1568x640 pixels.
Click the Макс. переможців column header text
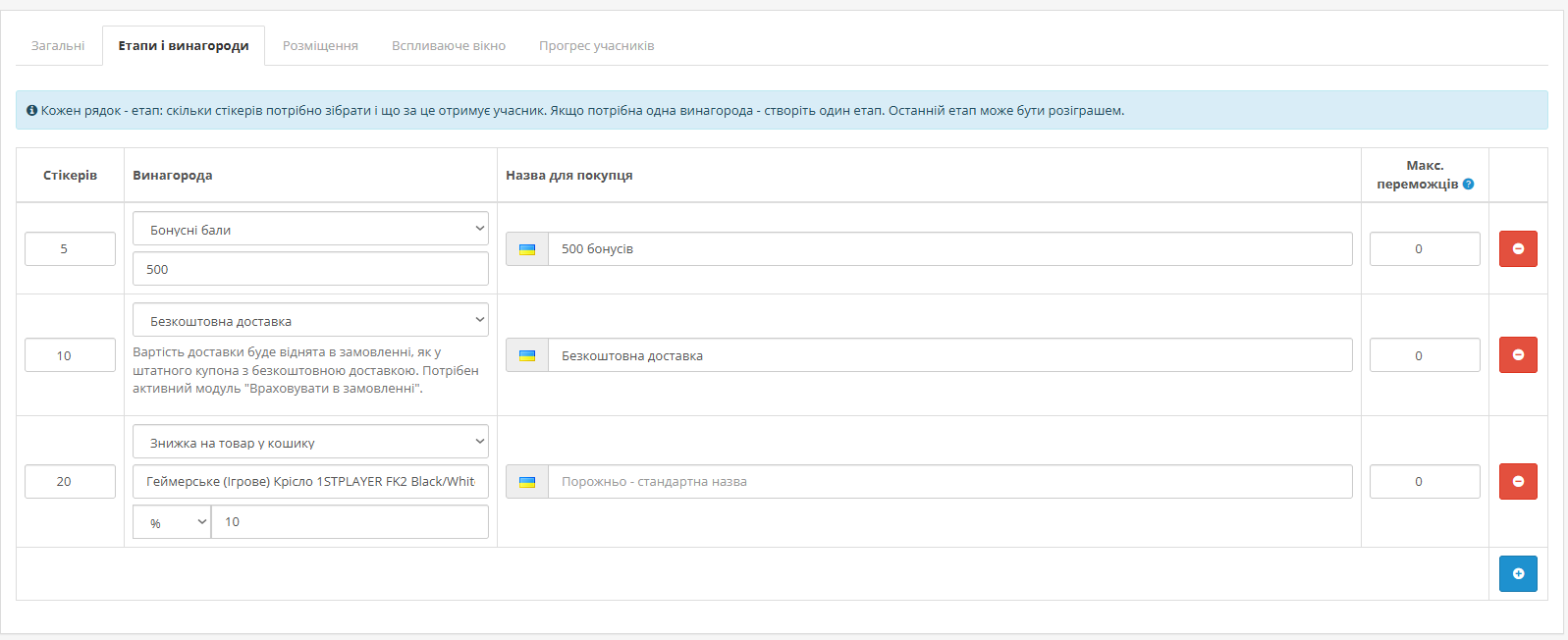click(x=1418, y=175)
